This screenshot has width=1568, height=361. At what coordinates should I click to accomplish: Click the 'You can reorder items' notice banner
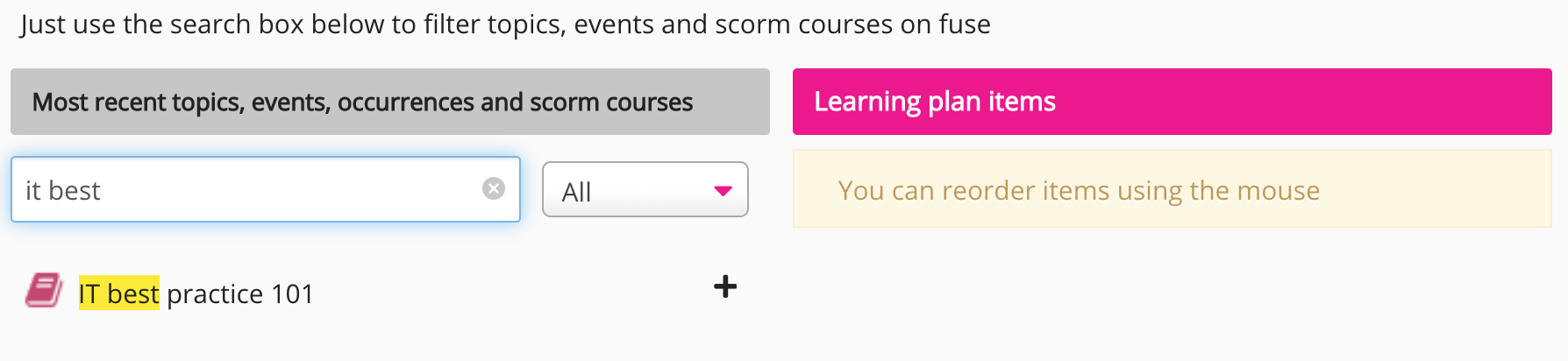[x=1172, y=189]
